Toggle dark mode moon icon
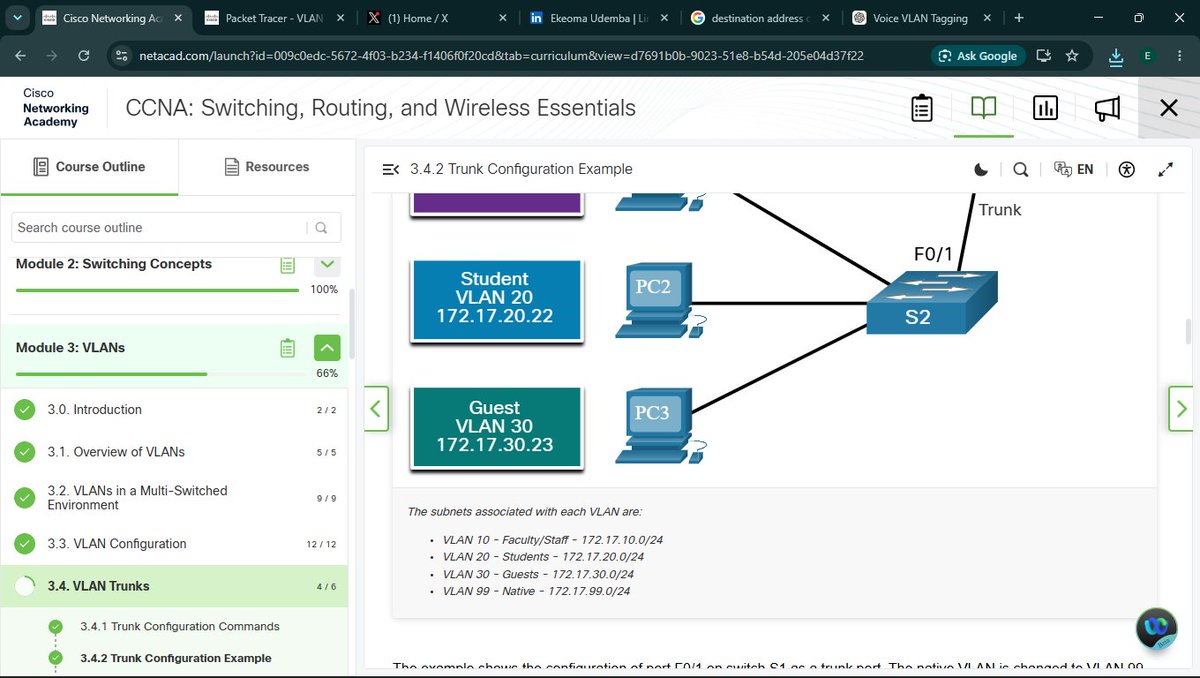The image size is (1200, 678). click(981, 170)
